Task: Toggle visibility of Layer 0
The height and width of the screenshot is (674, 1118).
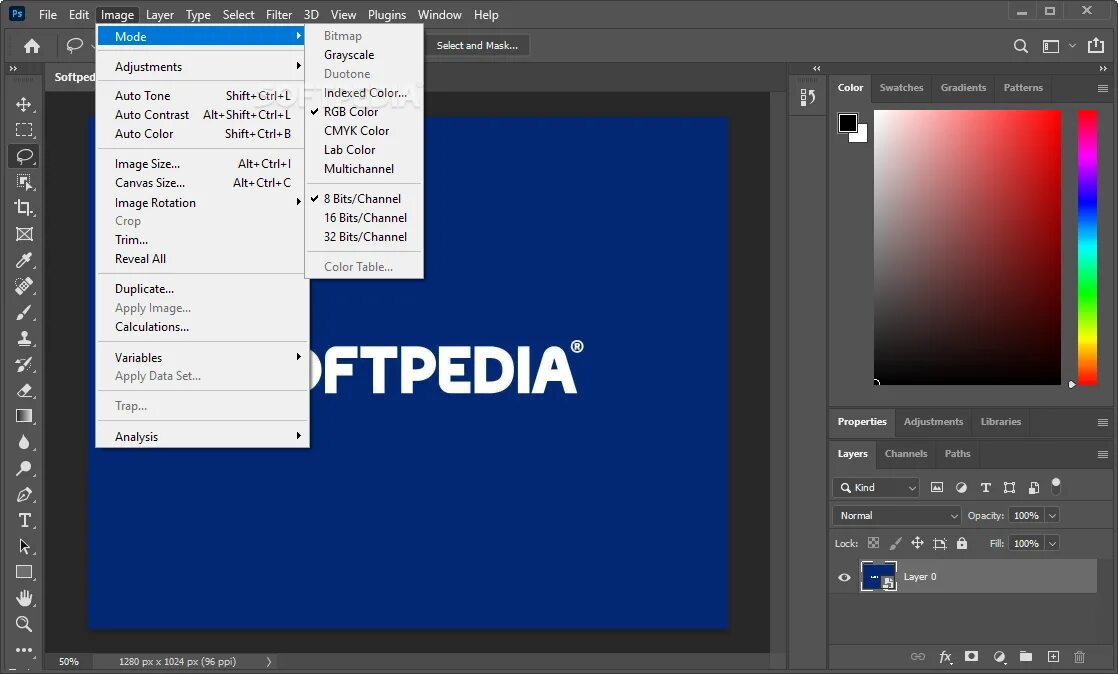Action: tap(844, 577)
